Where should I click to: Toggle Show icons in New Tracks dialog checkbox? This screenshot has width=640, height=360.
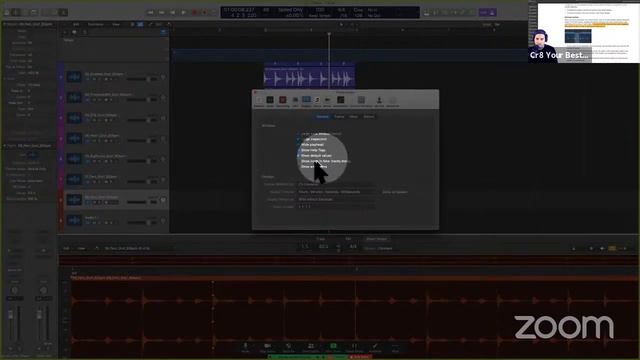tap(299, 161)
